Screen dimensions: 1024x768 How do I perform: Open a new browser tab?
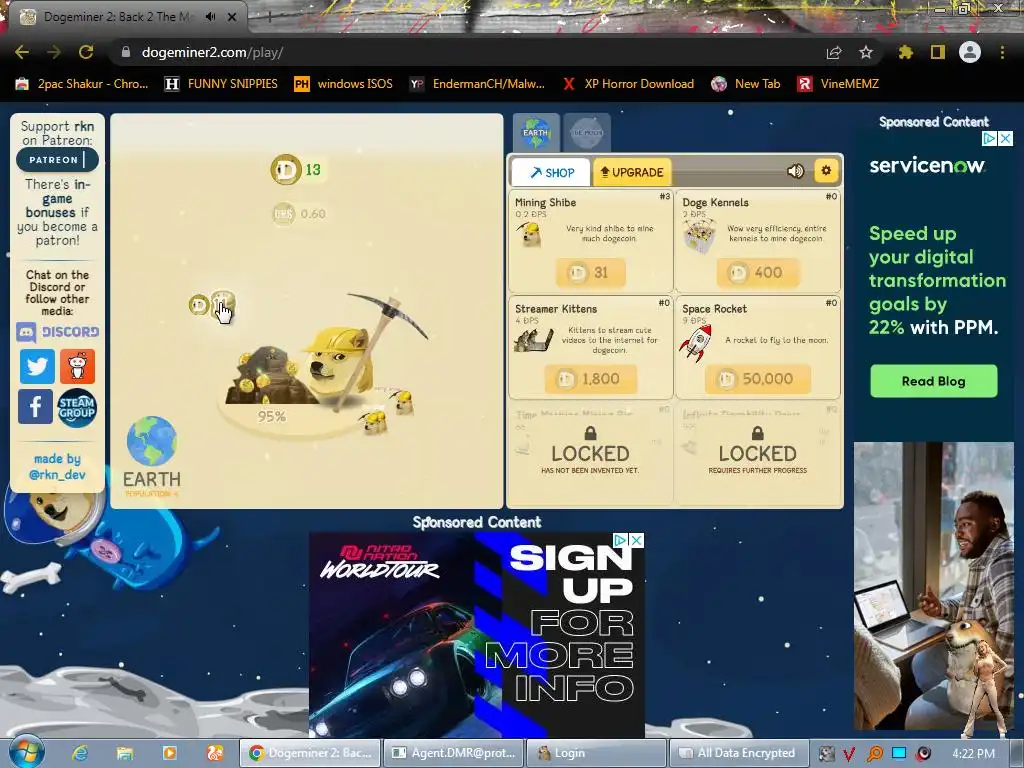[x=269, y=17]
